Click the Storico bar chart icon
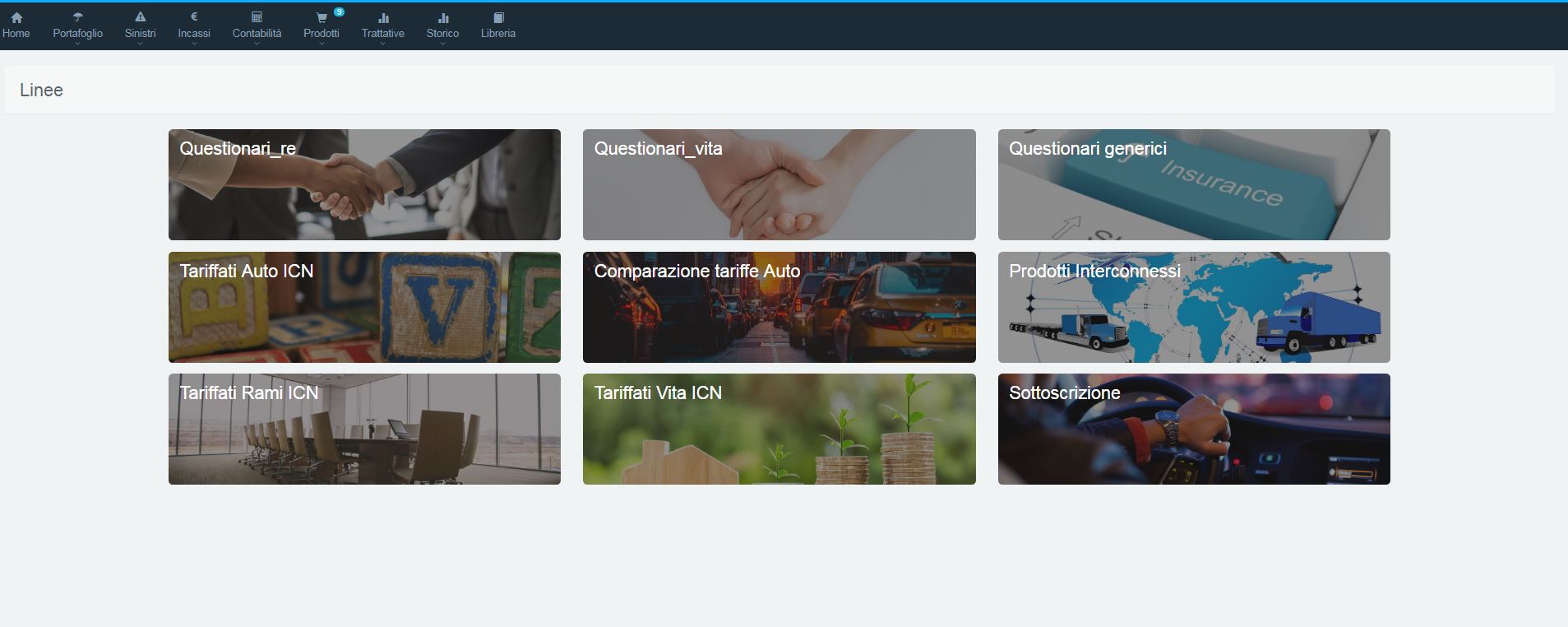The width and height of the screenshot is (1568, 627). point(443,17)
